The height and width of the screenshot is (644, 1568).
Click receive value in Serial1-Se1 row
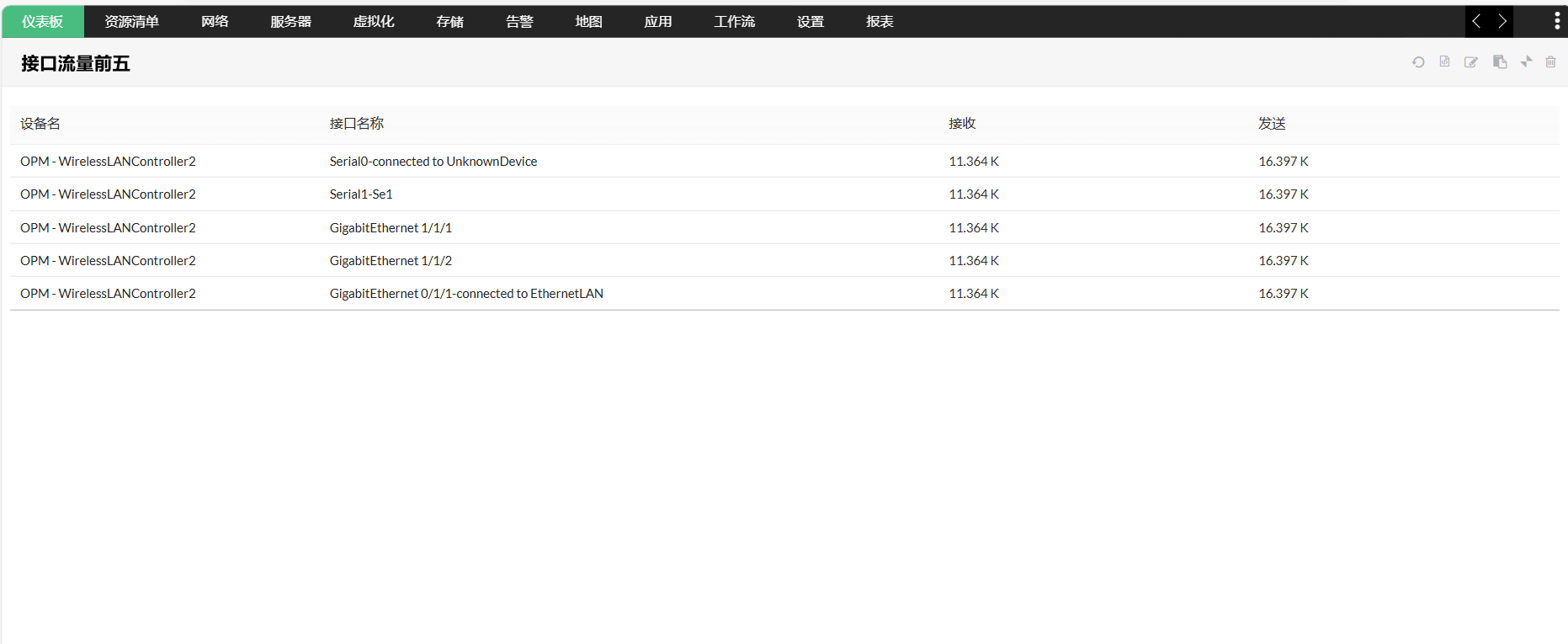974,194
